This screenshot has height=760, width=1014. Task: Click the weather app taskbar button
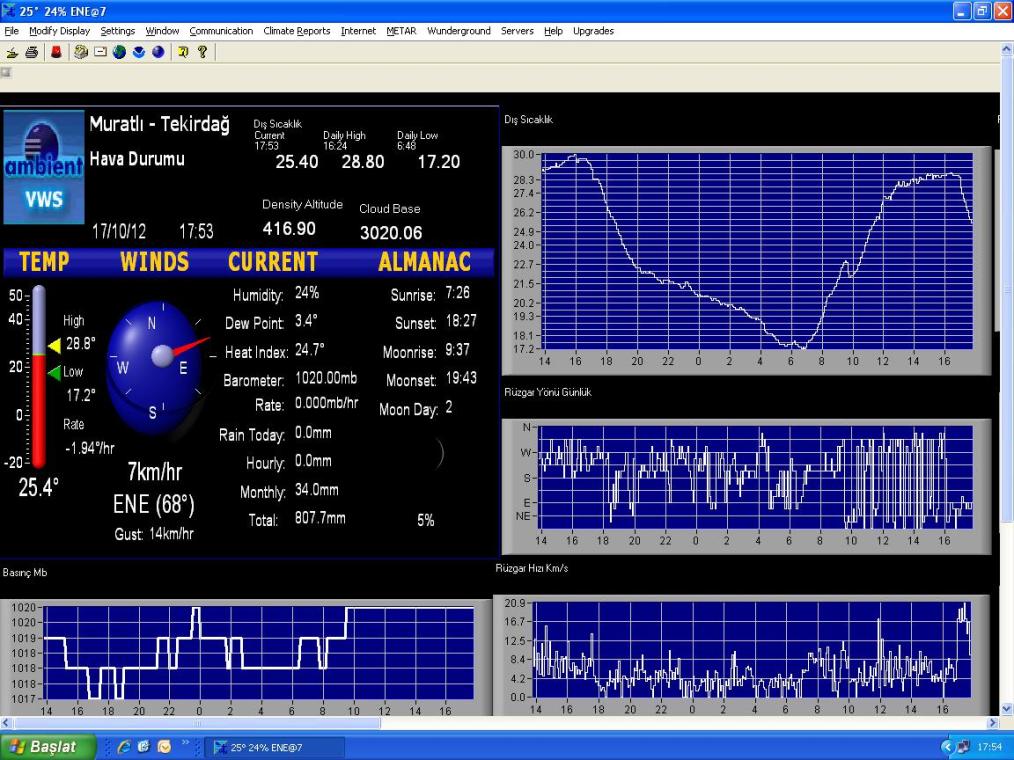tap(275, 747)
